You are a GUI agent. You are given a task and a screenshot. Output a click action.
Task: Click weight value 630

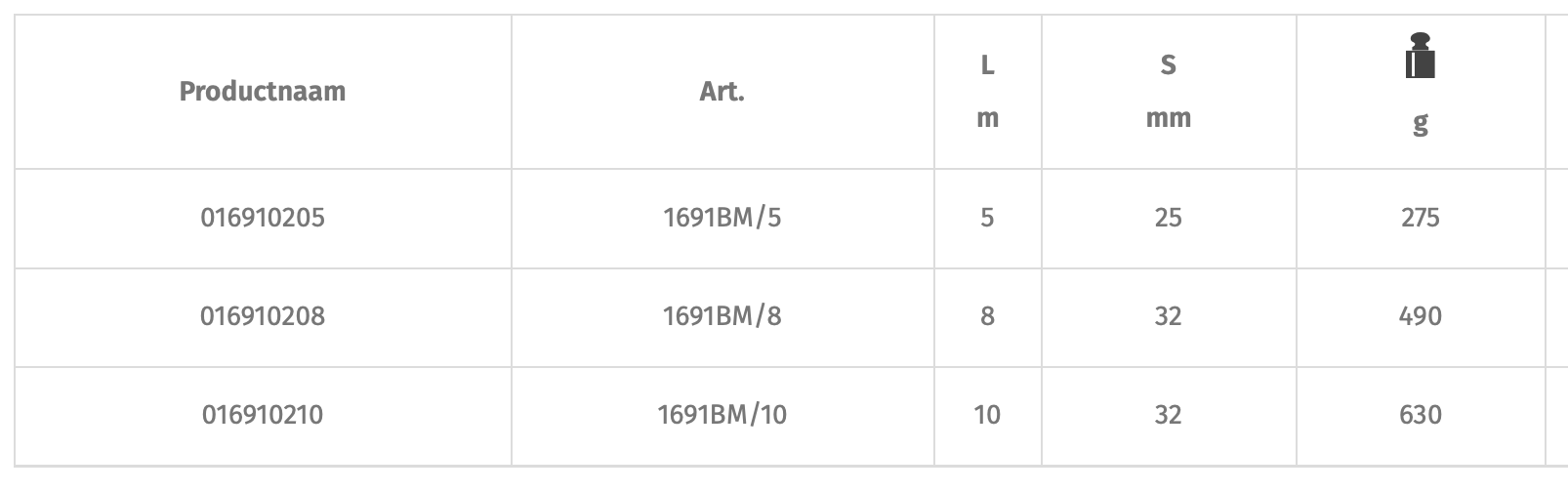click(1420, 415)
